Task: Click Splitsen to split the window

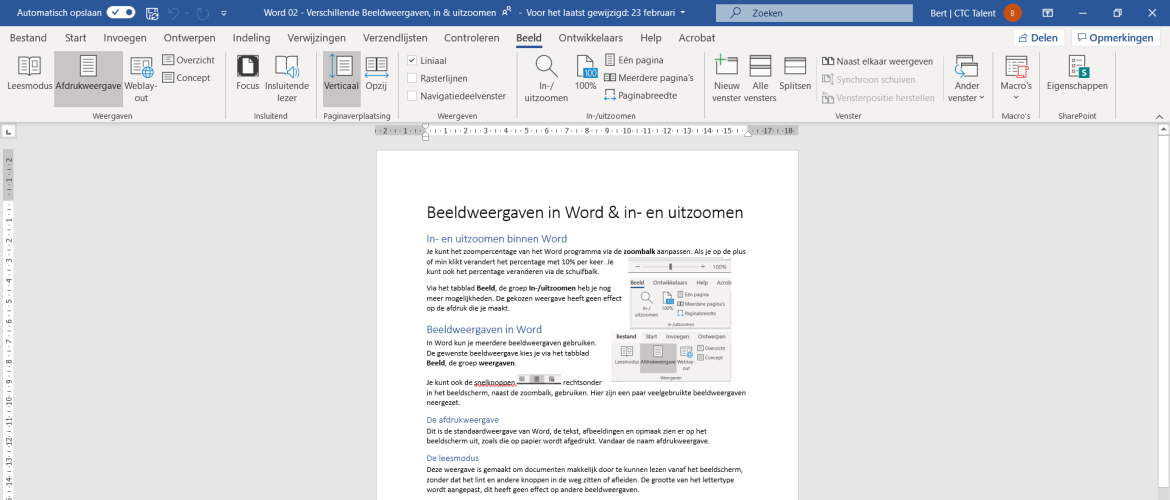Action: pyautogui.click(x=795, y=73)
